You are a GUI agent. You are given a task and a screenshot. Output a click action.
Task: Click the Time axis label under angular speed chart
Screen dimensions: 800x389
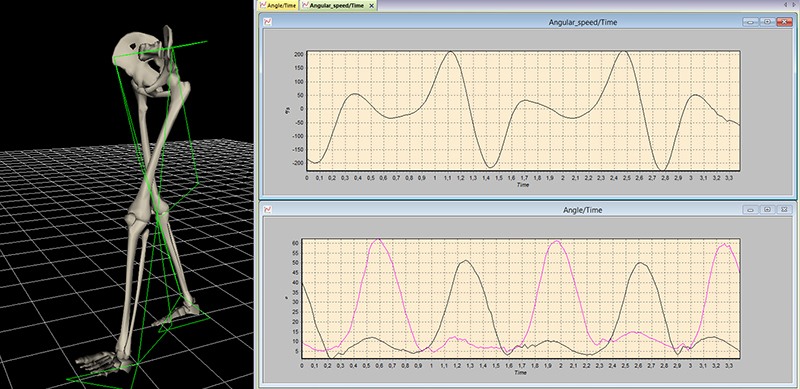click(x=523, y=185)
